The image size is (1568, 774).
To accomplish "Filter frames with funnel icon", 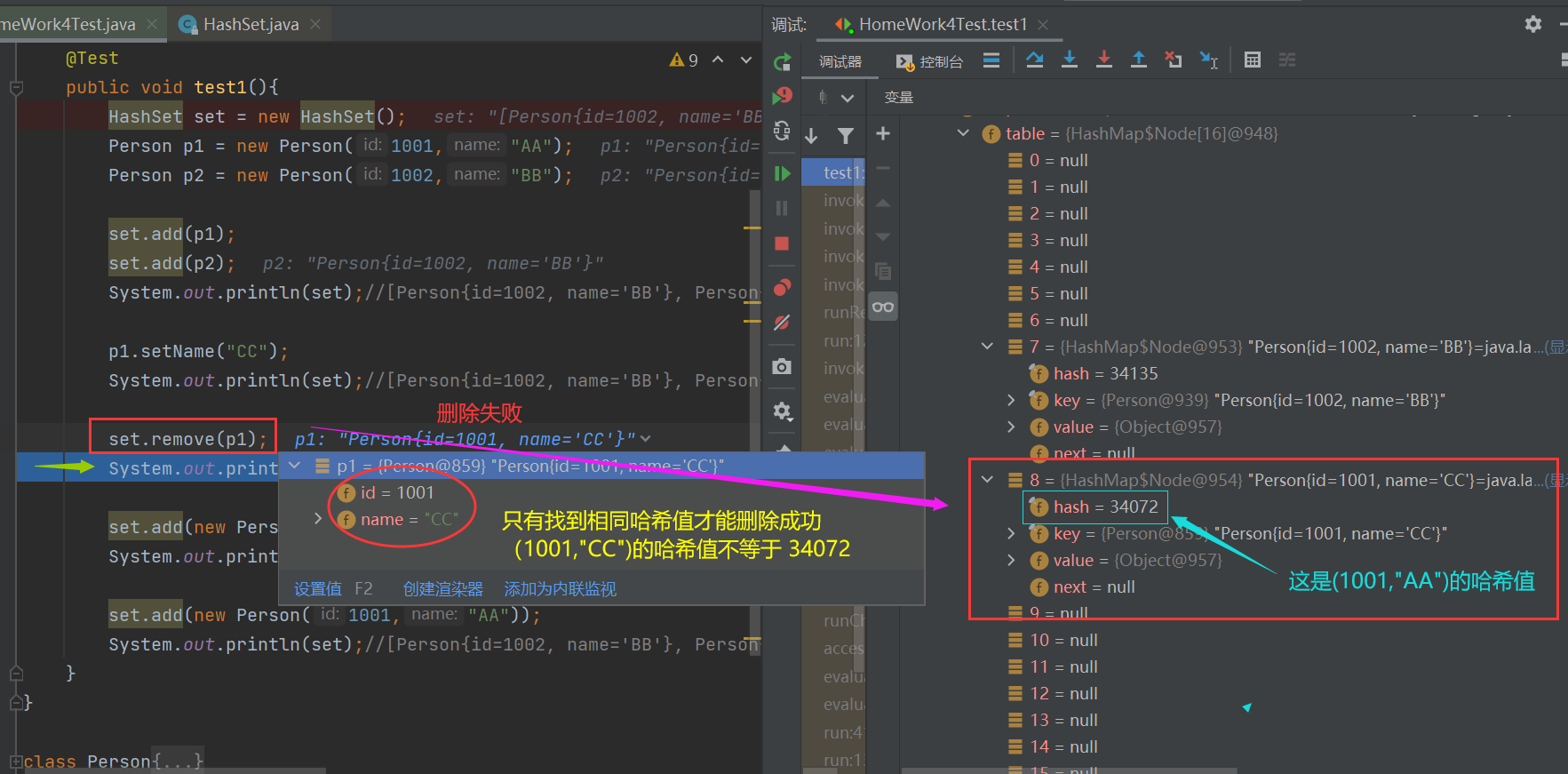I will (846, 135).
